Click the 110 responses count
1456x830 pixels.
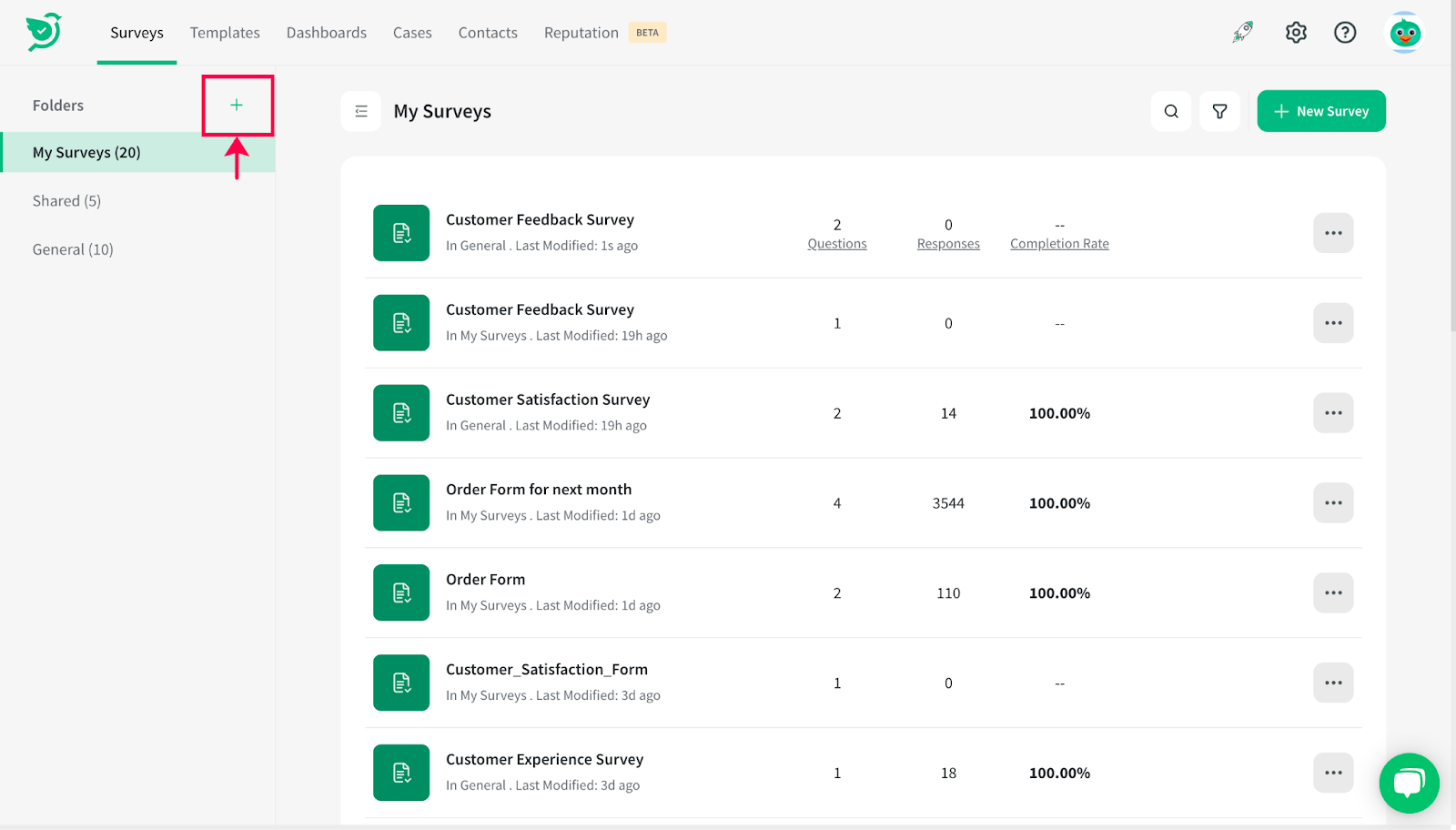click(x=948, y=593)
